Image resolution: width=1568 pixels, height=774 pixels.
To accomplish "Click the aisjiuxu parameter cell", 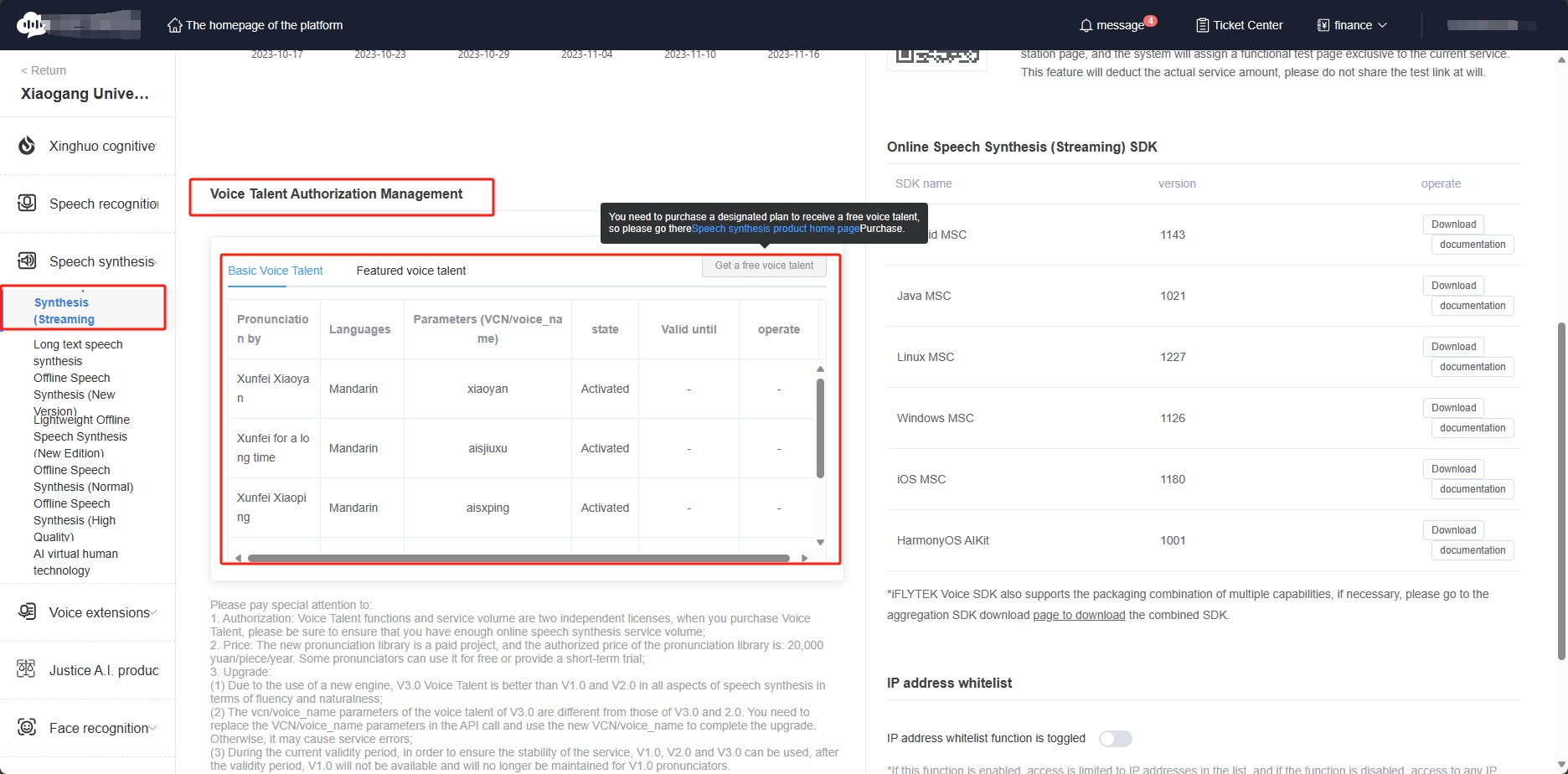I will click(x=487, y=448).
